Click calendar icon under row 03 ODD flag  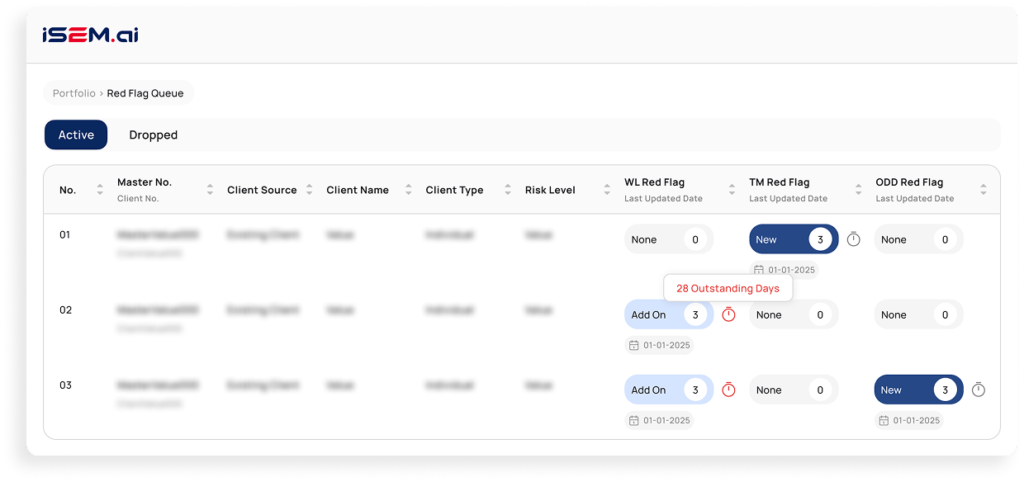pos(883,421)
